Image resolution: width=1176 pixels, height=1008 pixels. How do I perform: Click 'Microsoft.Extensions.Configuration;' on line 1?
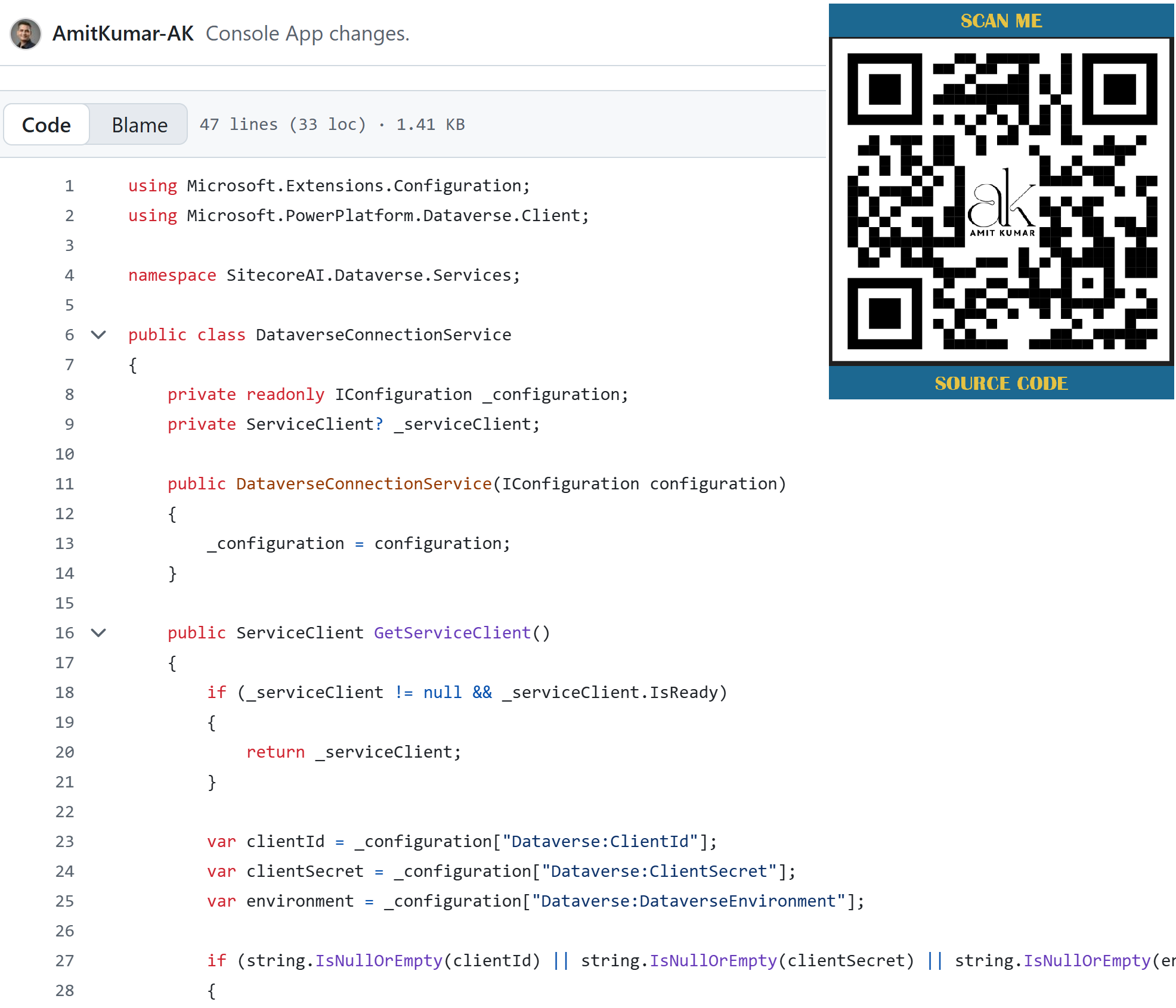pyautogui.click(x=358, y=186)
